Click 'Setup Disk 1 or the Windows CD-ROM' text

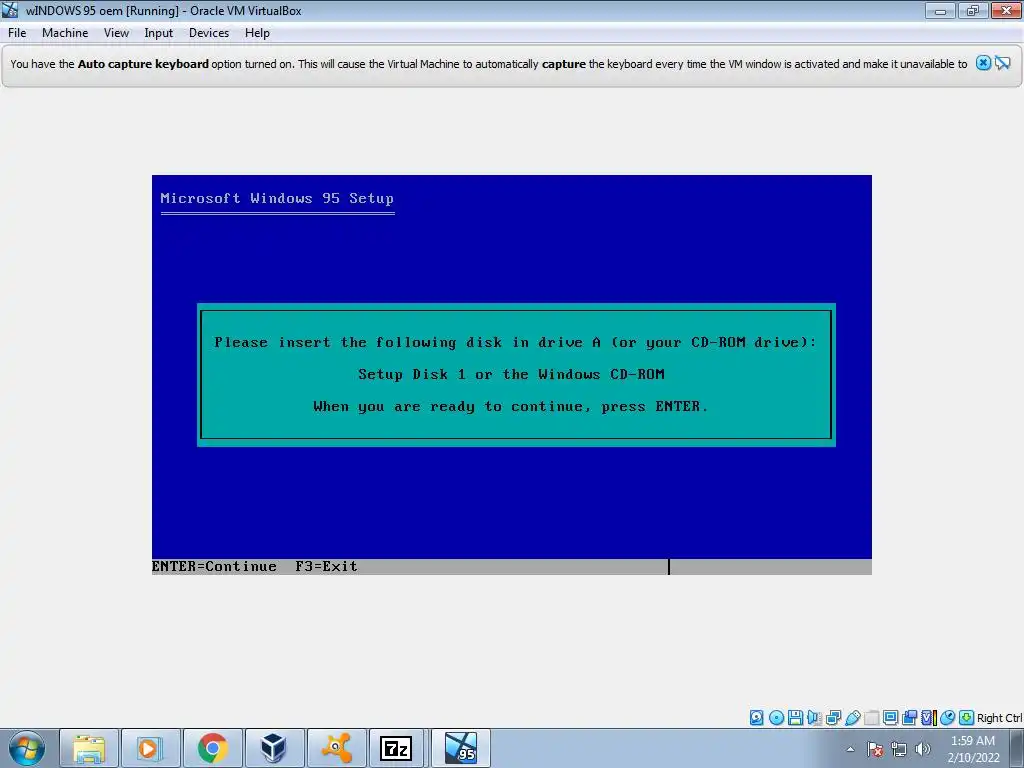point(511,374)
